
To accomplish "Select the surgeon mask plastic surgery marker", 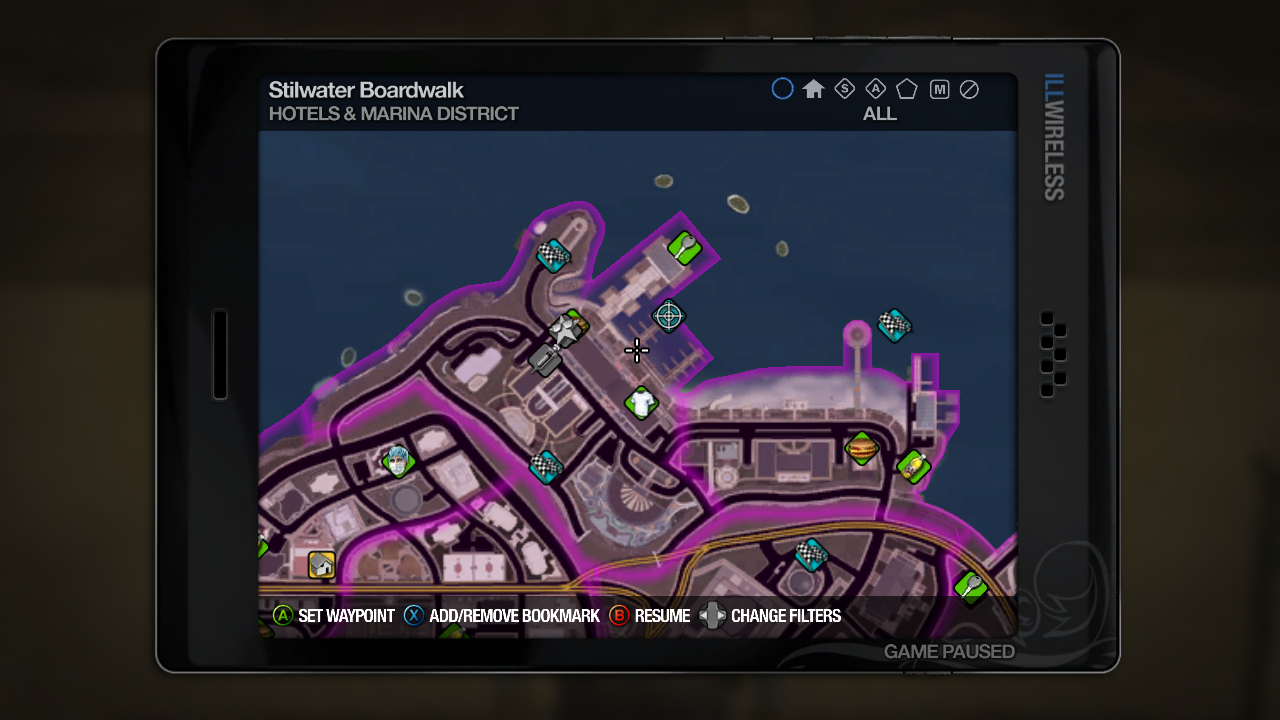I will [x=398, y=461].
